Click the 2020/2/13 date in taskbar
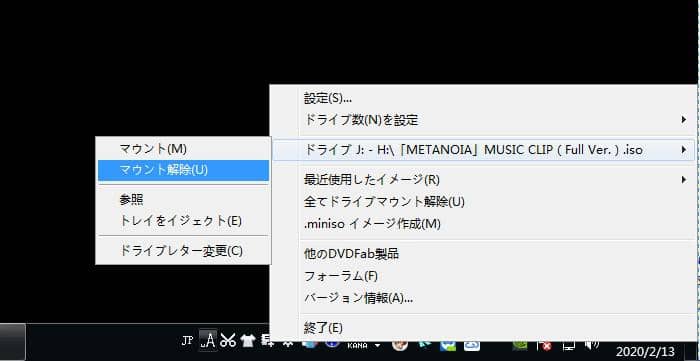Viewport: 700px width, 361px height. 646,352
